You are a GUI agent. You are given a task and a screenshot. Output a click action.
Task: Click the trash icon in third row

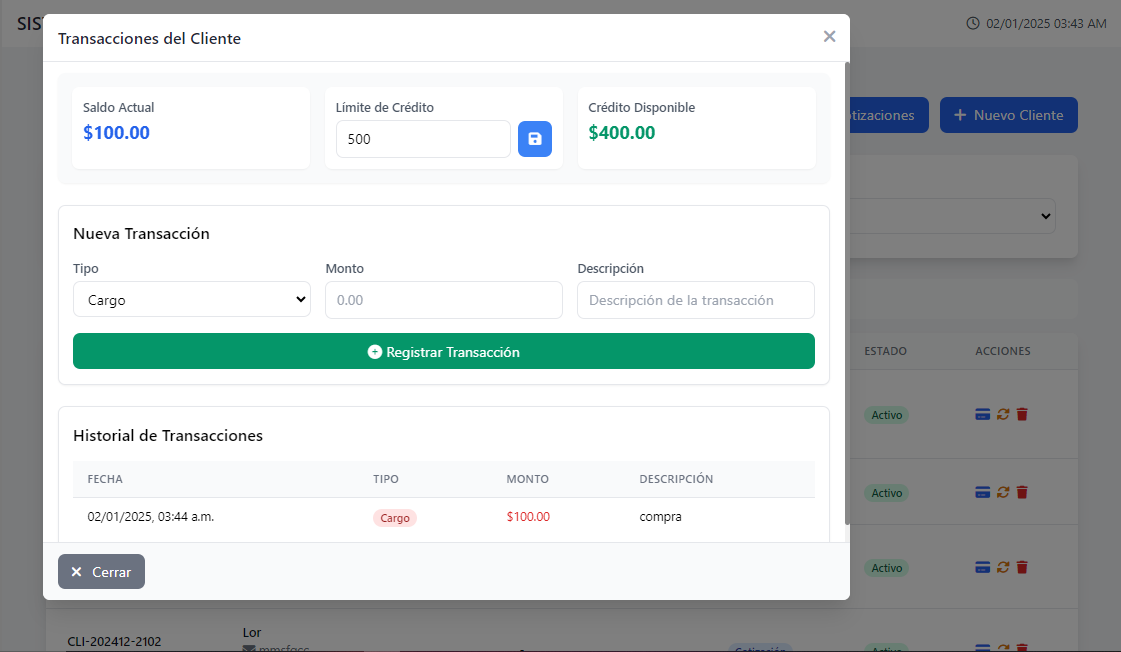point(1022,567)
